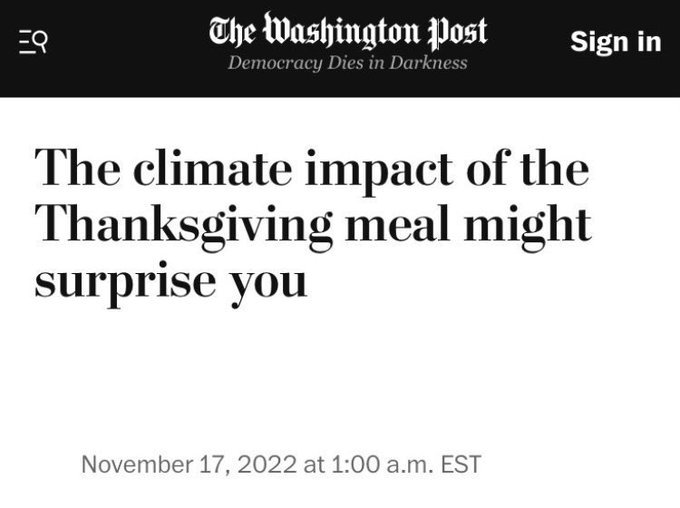Click the word "Darkness" in the tagline

tap(428, 62)
